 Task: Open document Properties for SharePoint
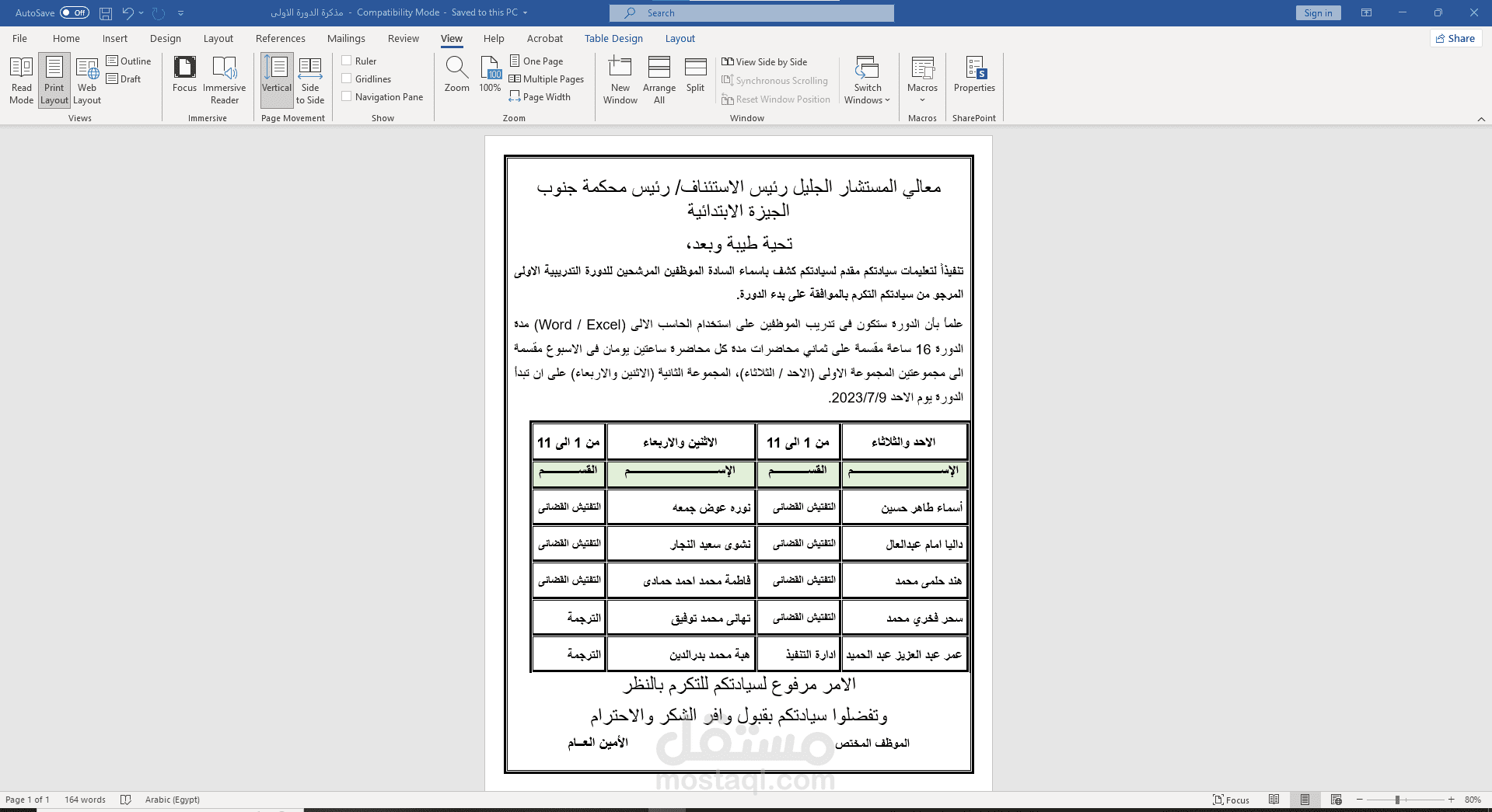point(974,75)
